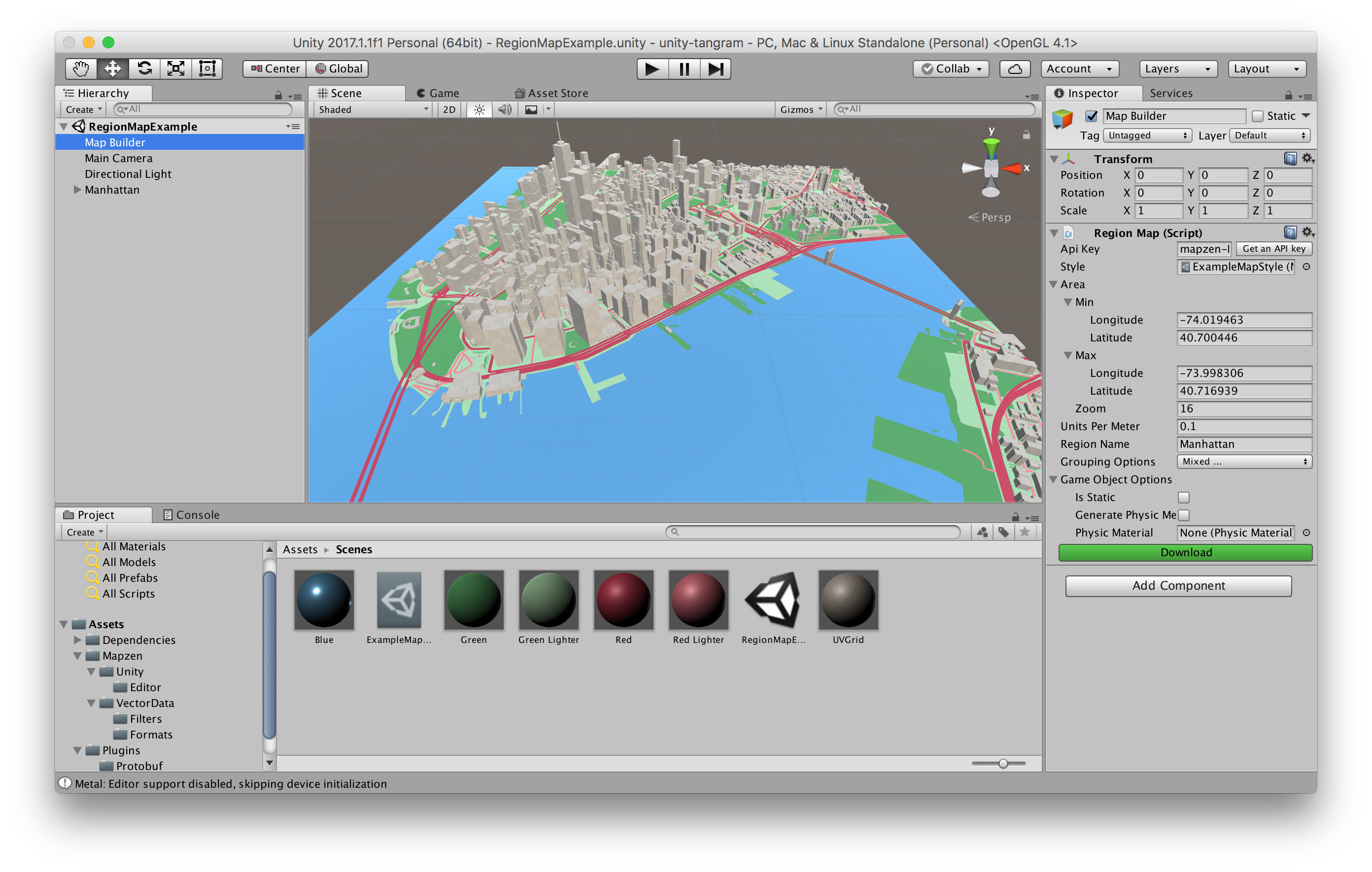Toggle Map Builder active checkbox
The height and width of the screenshot is (872, 1372).
(1091, 116)
